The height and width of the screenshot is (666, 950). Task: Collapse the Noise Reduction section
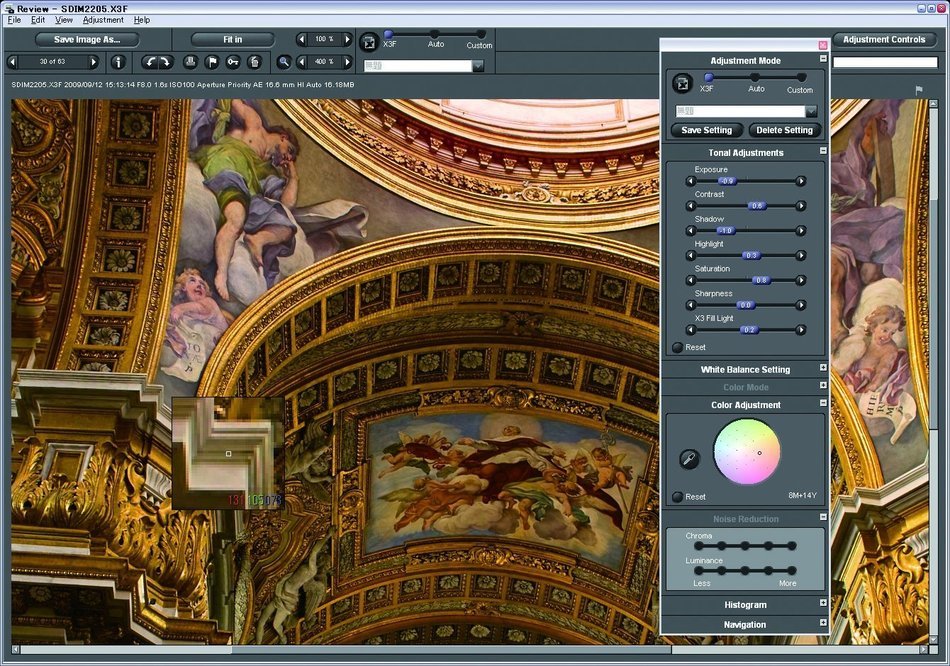[x=823, y=517]
